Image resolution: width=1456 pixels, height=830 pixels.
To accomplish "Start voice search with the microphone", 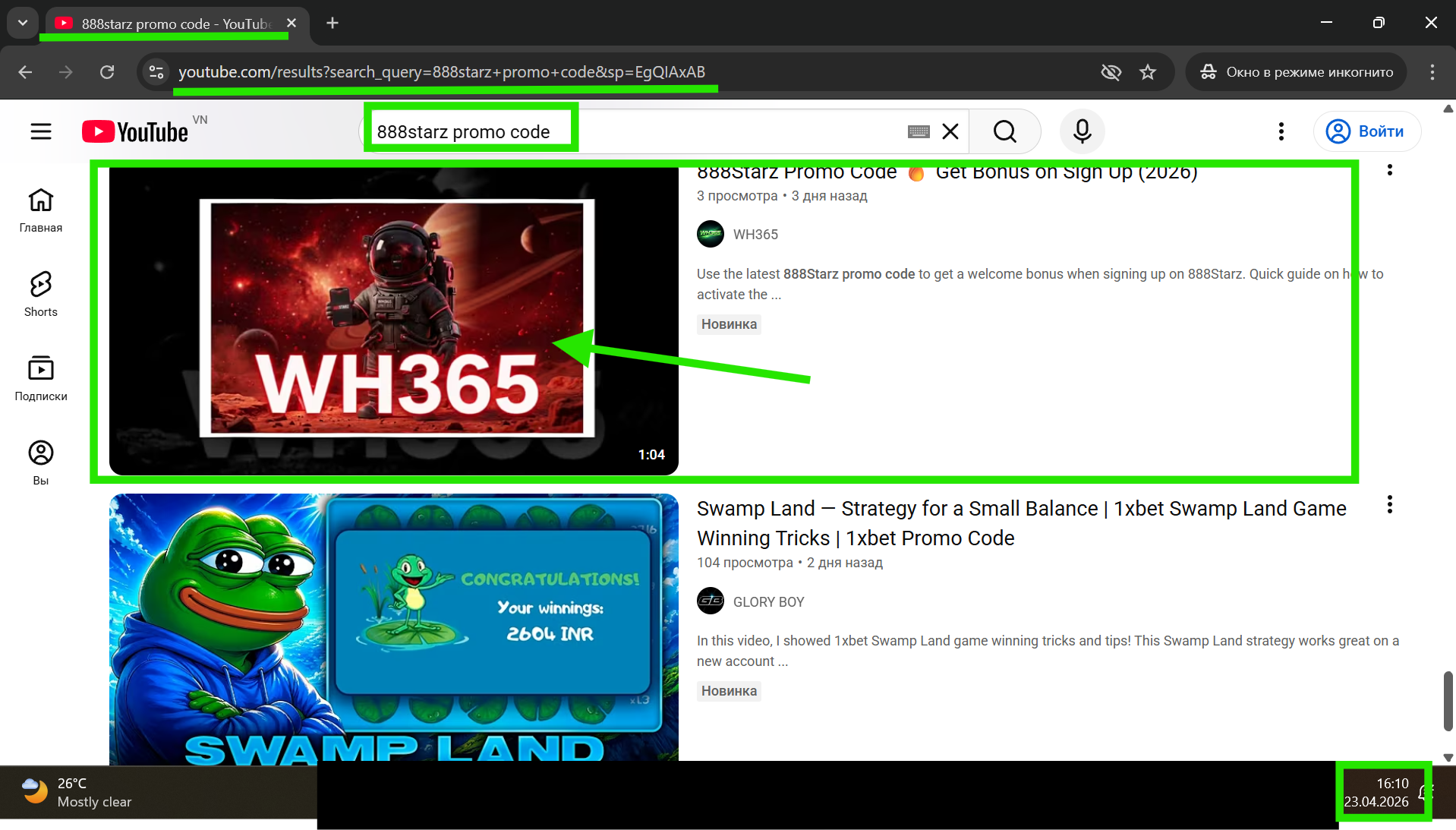I will pos(1083,131).
